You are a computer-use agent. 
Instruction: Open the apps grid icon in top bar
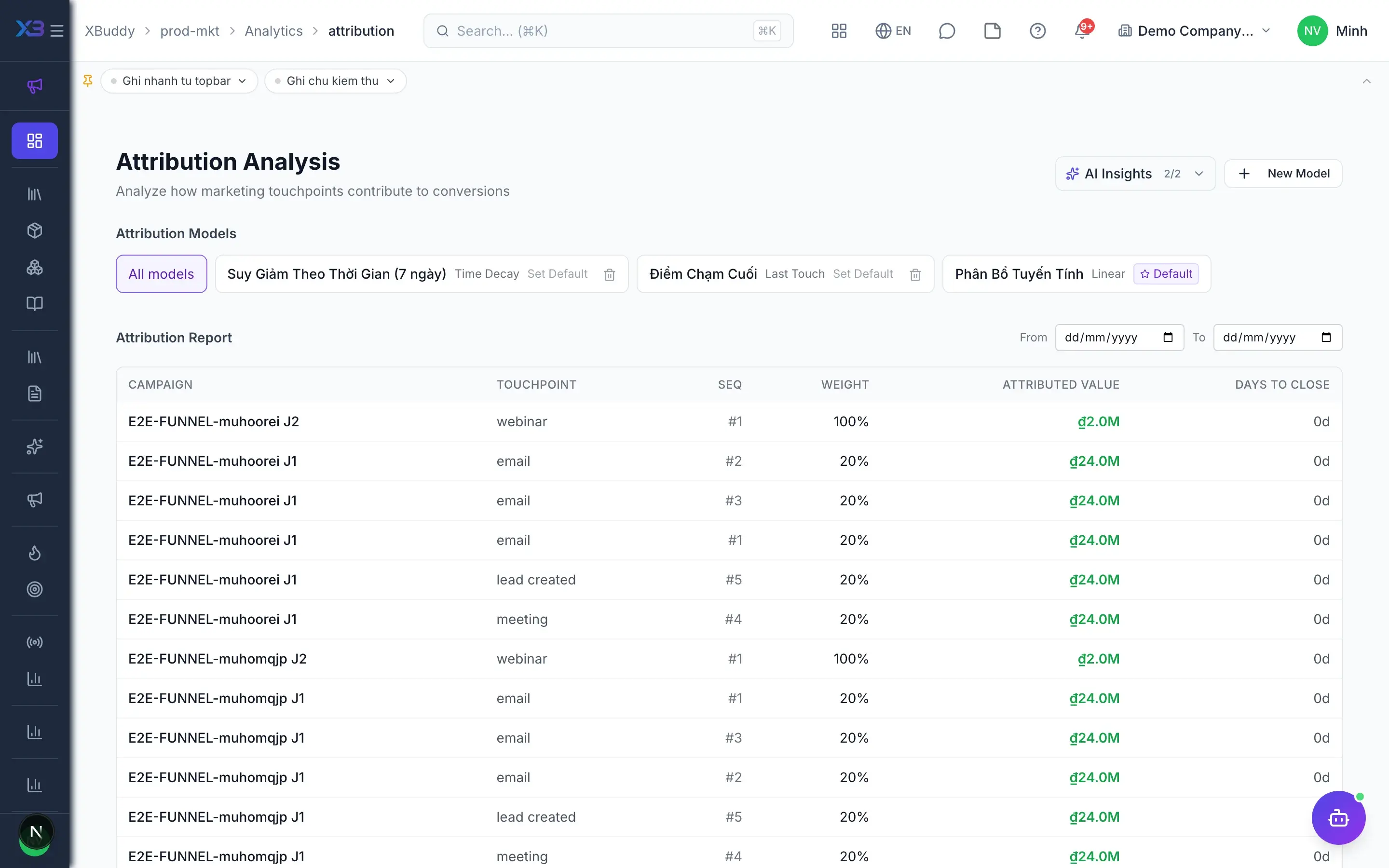tap(839, 30)
